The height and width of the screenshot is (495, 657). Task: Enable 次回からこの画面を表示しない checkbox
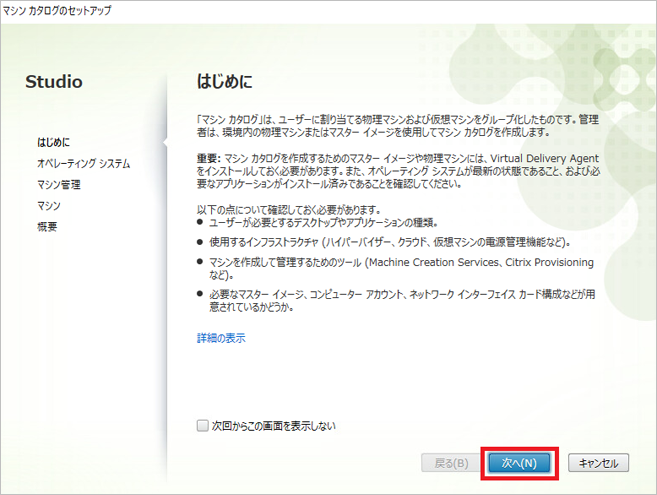point(203,426)
